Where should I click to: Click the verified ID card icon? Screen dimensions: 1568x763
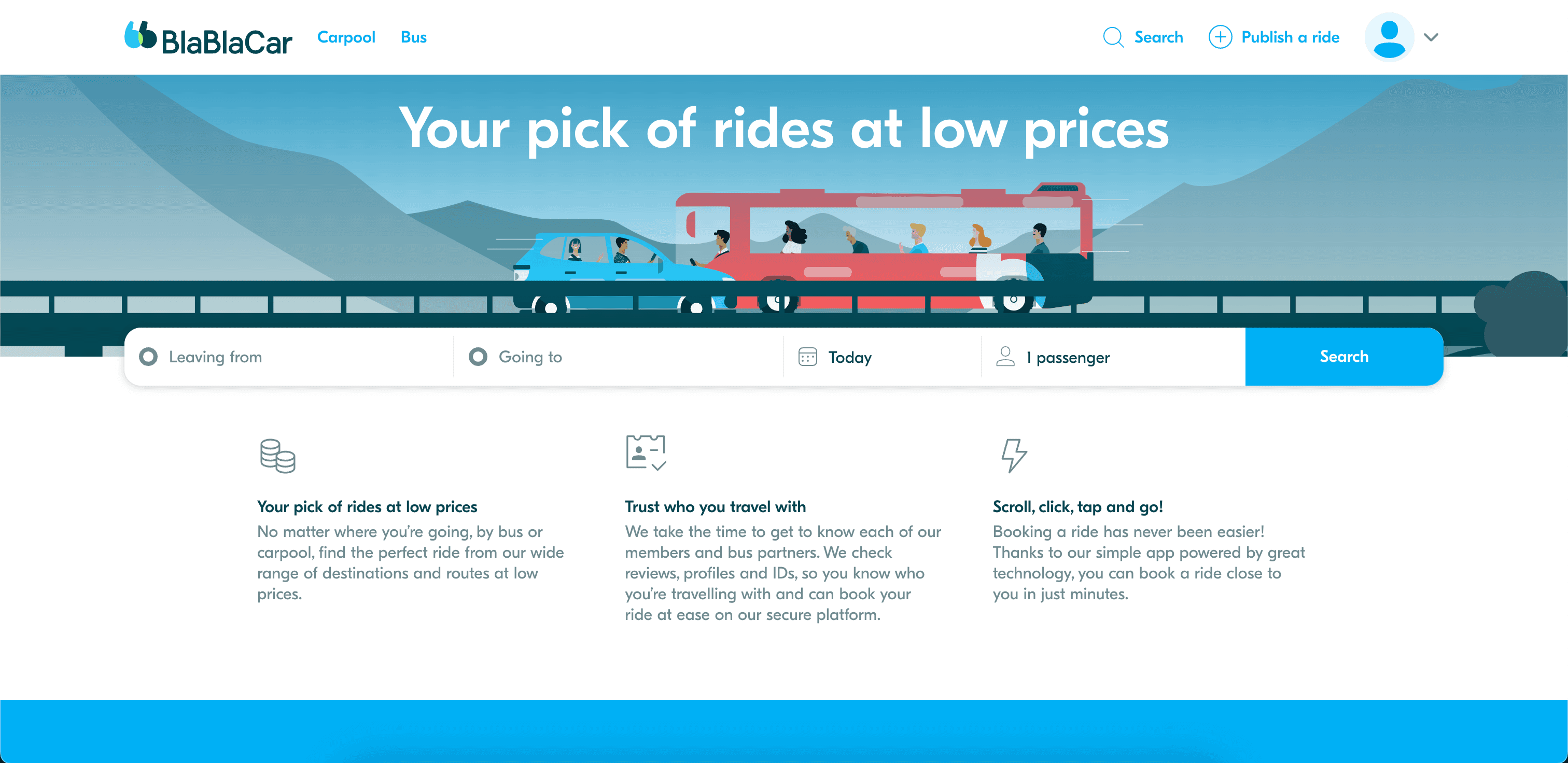[x=646, y=453]
